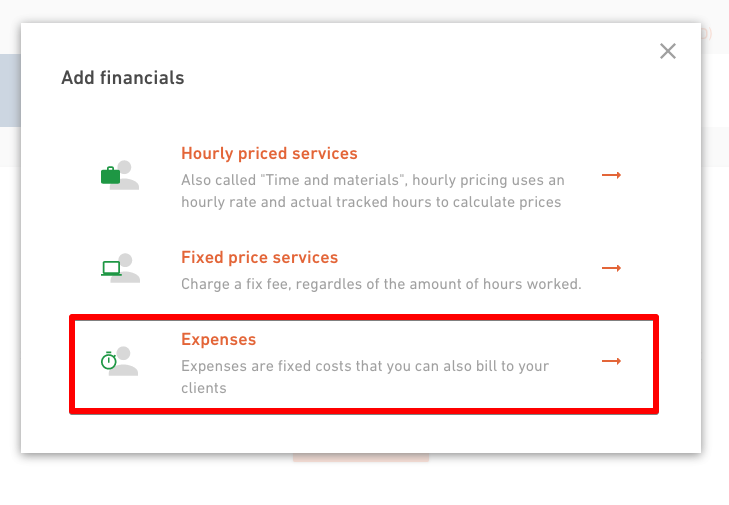Image resolution: width=729 pixels, height=505 pixels.
Task: Select the Time and materials description text
Action: [373, 191]
